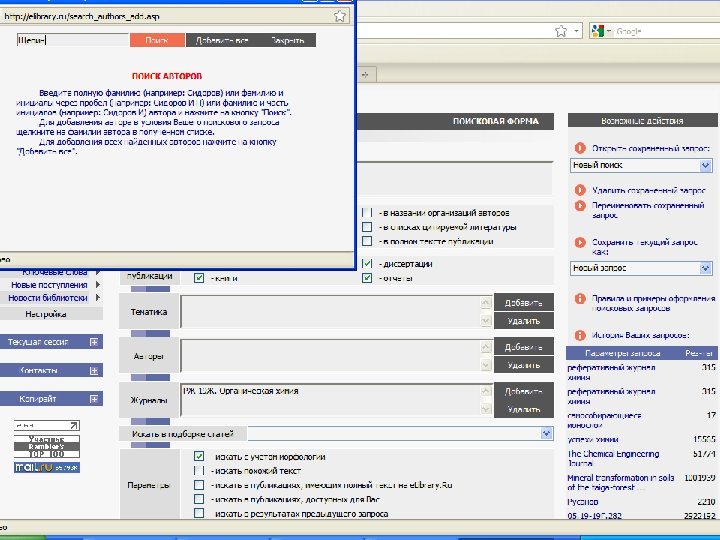720x540 pixels.
Task: Click icon beside Сохранить текущий запрос как
Action: coord(580,242)
